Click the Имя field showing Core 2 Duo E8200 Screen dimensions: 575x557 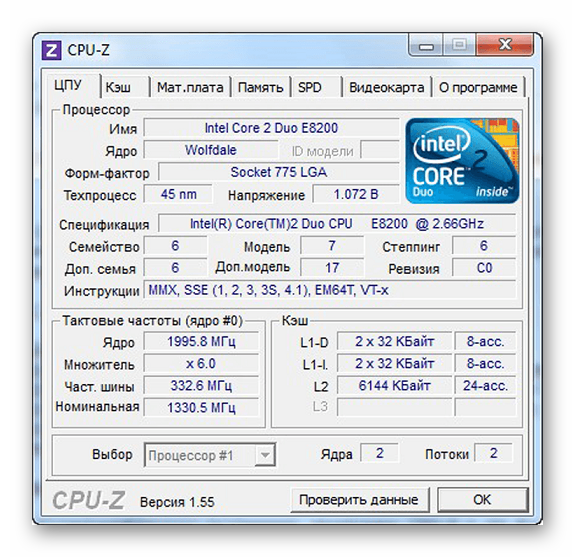[271, 128]
